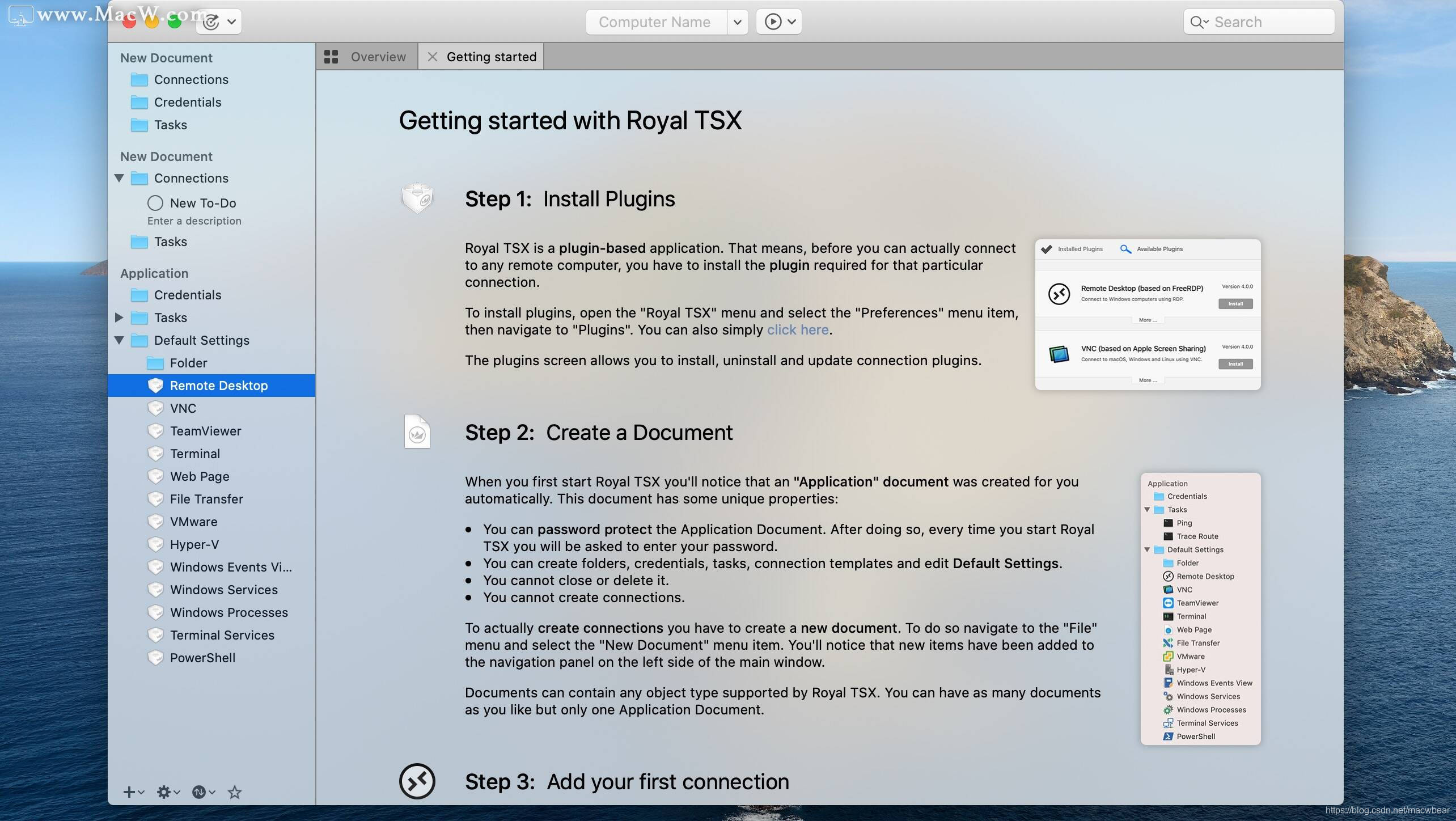This screenshot has width=1456, height=821.
Task: Click the favorites star icon
Action: 235,792
